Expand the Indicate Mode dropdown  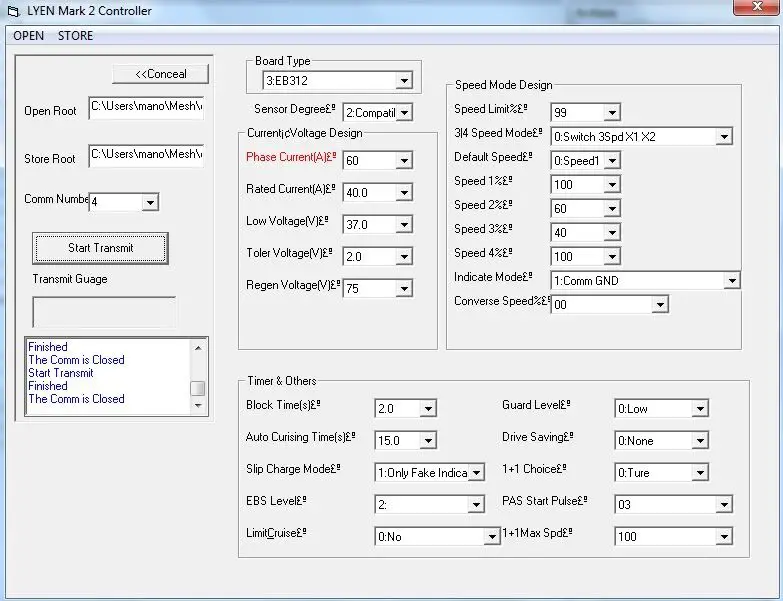732,281
